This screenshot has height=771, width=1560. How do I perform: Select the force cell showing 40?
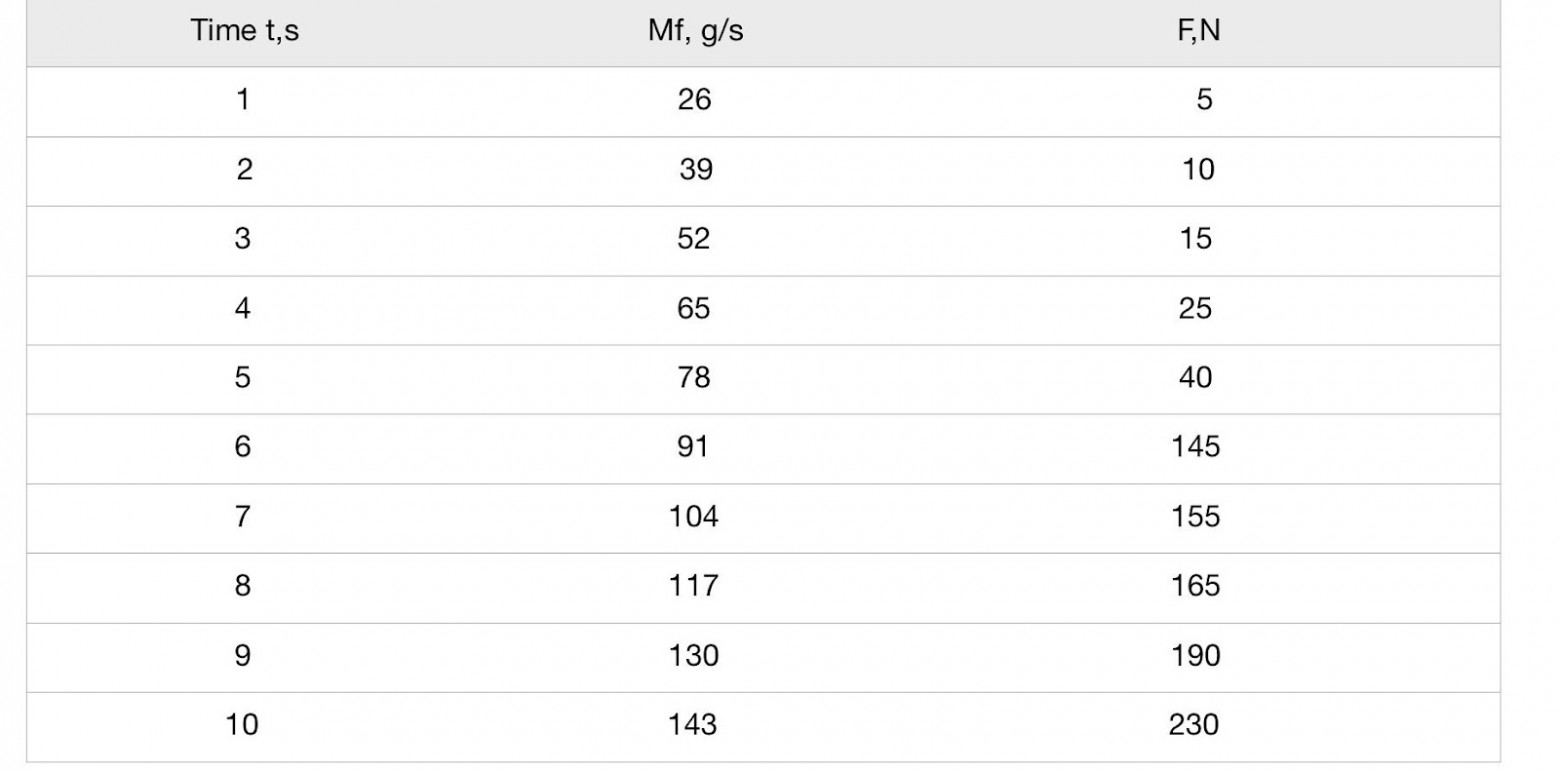(1195, 377)
